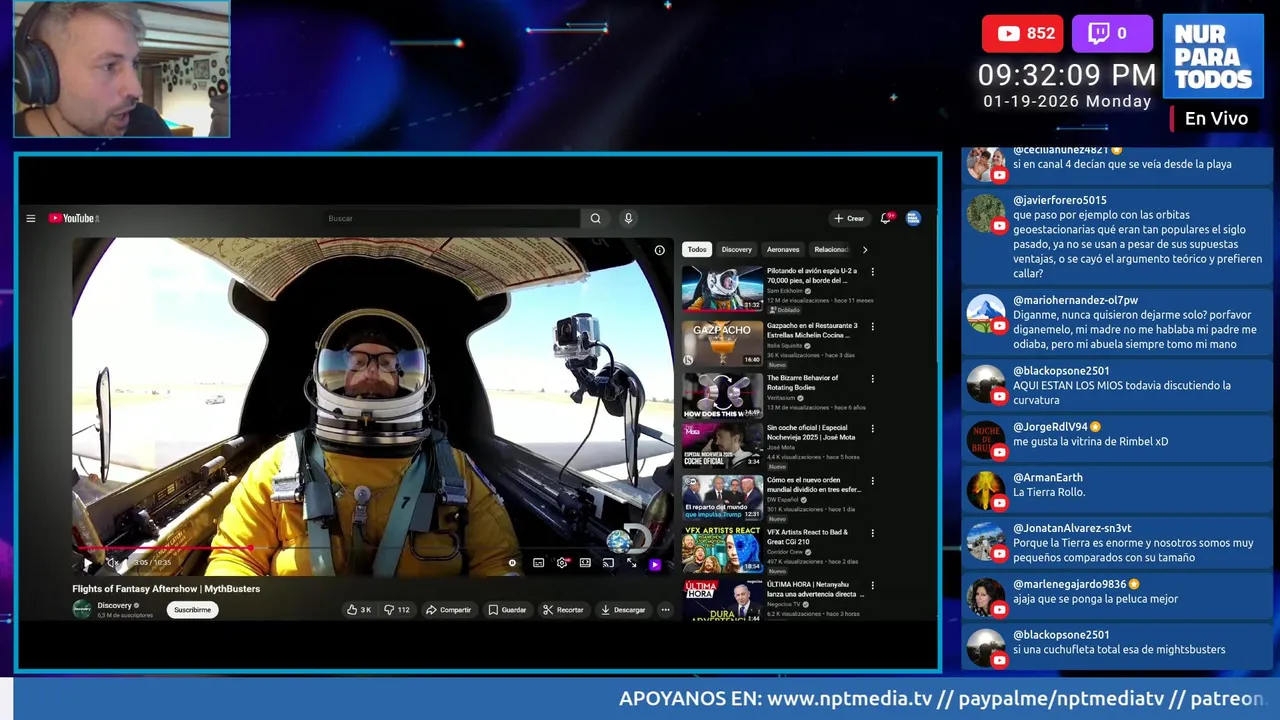The image size is (1280, 720).
Task: Cast the video to a TV
Action: 608,563
